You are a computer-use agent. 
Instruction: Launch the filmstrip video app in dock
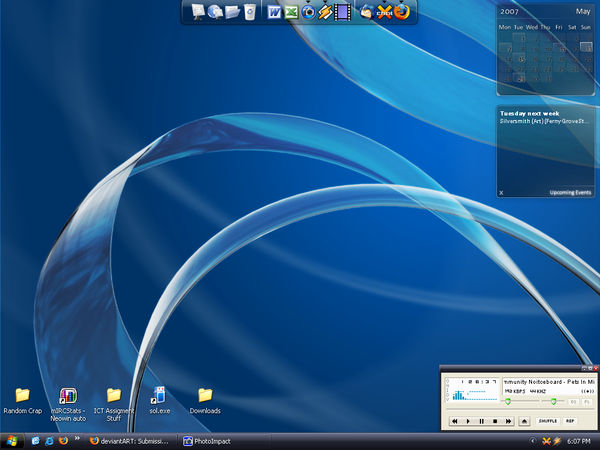pyautogui.click(x=342, y=12)
